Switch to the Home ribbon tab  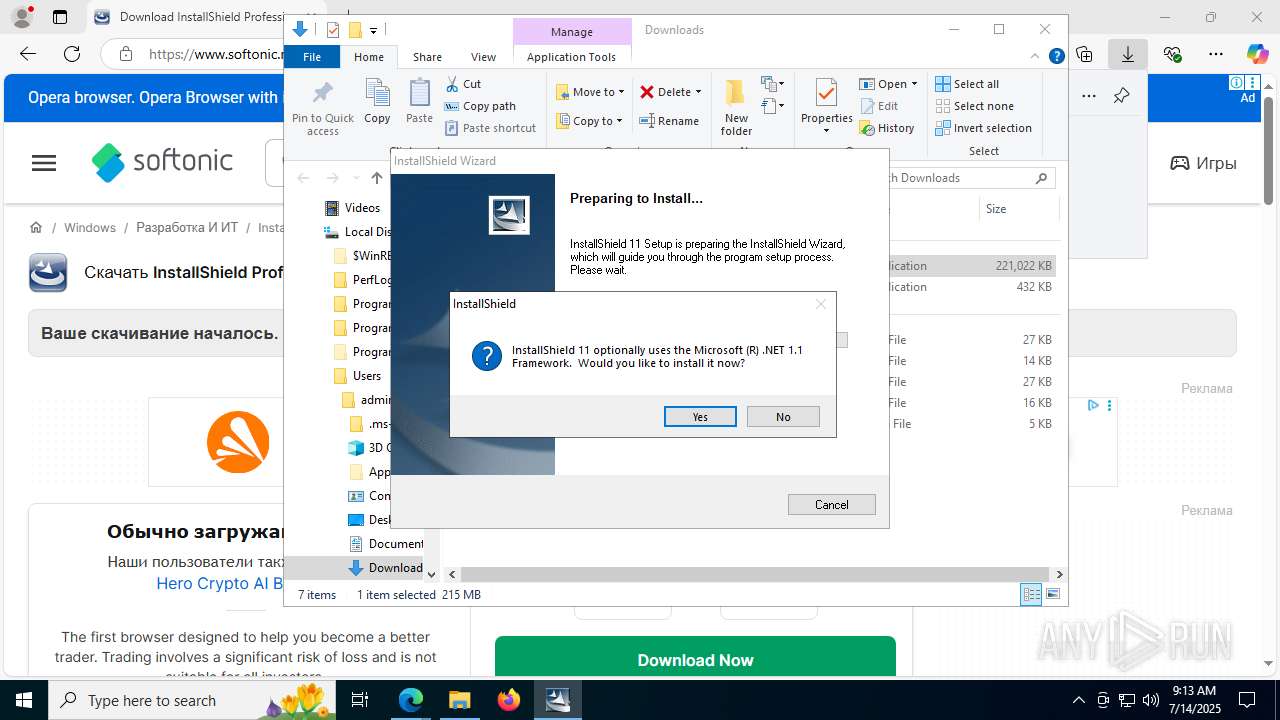[x=368, y=57]
